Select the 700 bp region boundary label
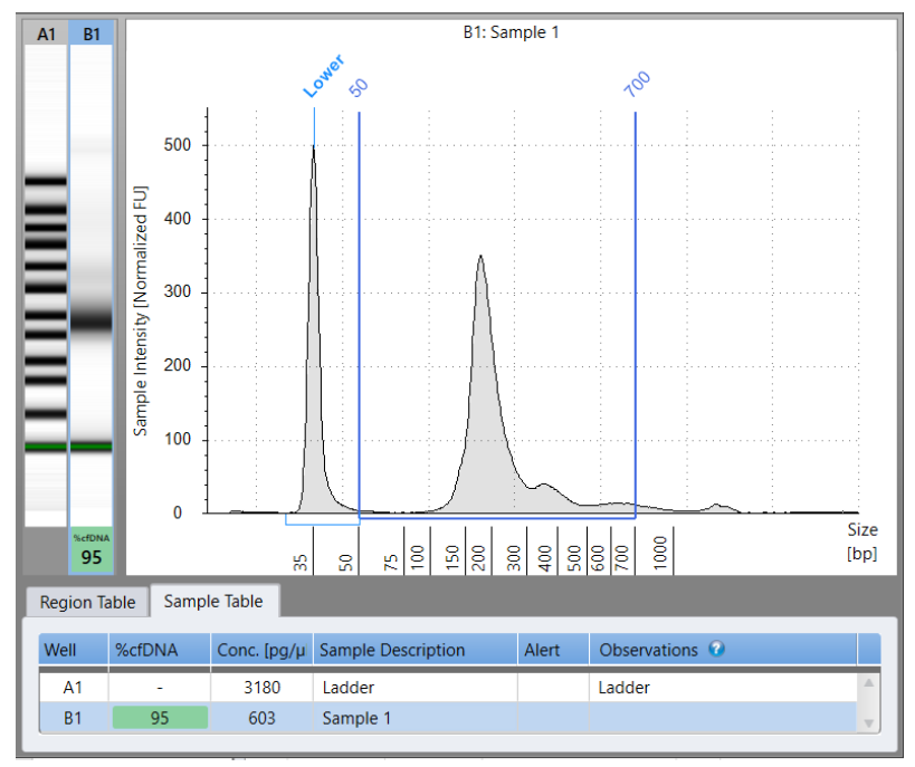 pyautogui.click(x=637, y=83)
